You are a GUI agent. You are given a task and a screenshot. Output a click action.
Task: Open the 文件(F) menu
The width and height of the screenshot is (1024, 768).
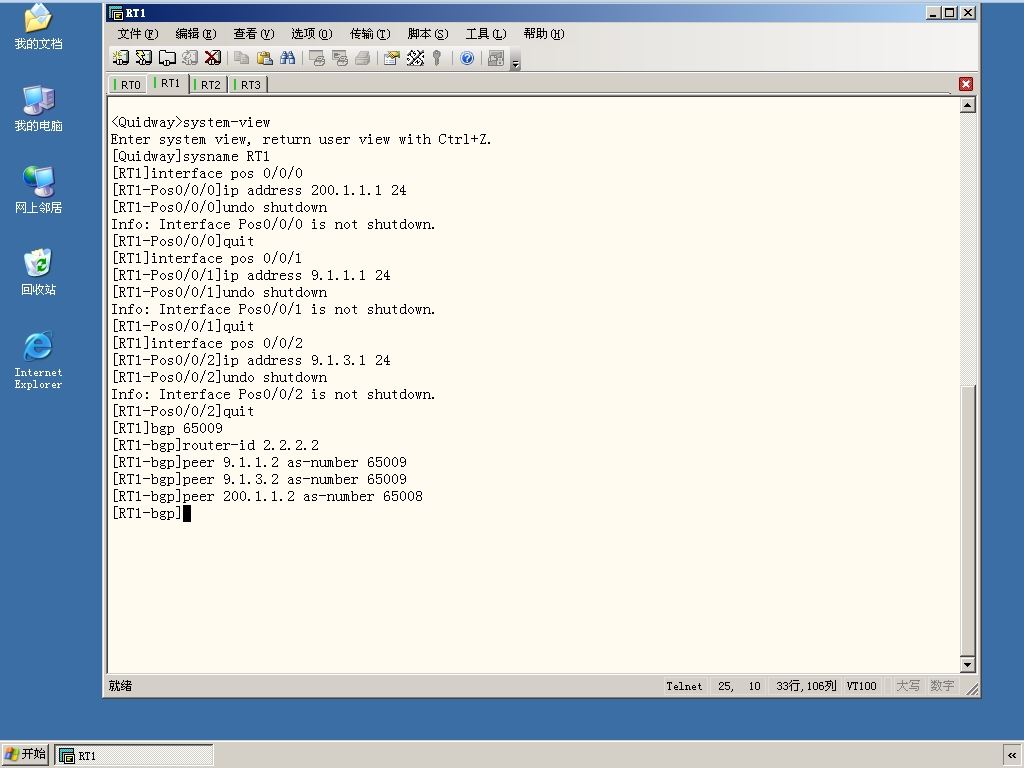click(138, 33)
